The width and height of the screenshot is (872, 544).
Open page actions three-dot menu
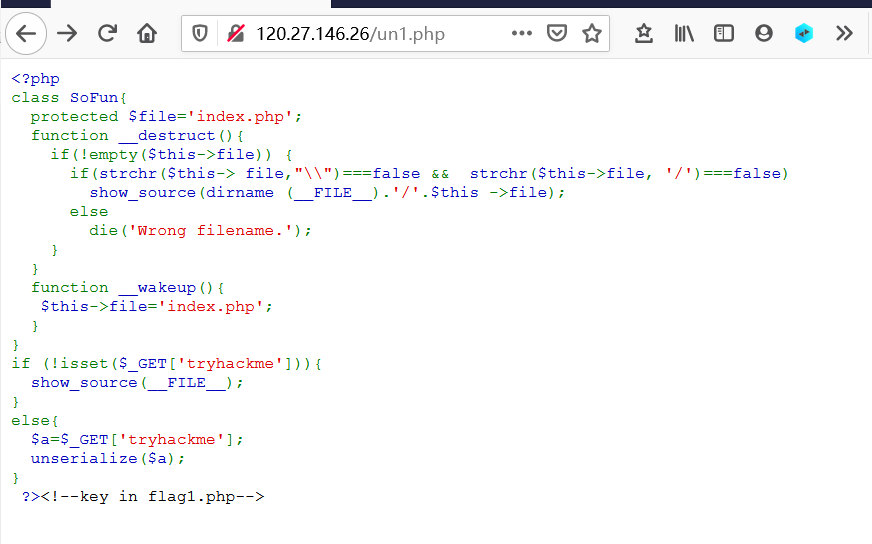[x=522, y=33]
